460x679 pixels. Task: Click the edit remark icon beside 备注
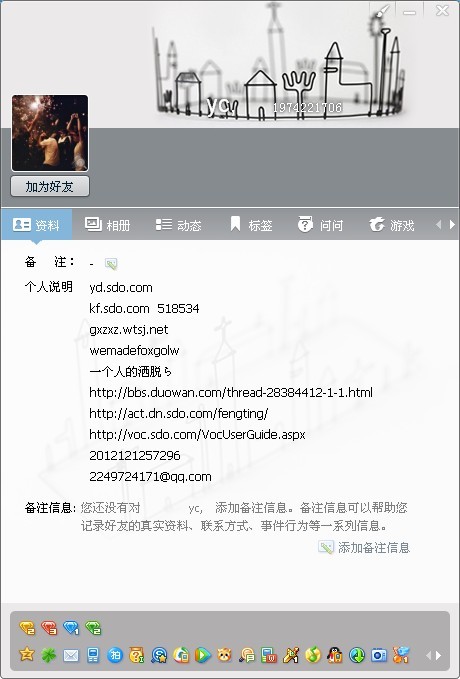pos(111,263)
